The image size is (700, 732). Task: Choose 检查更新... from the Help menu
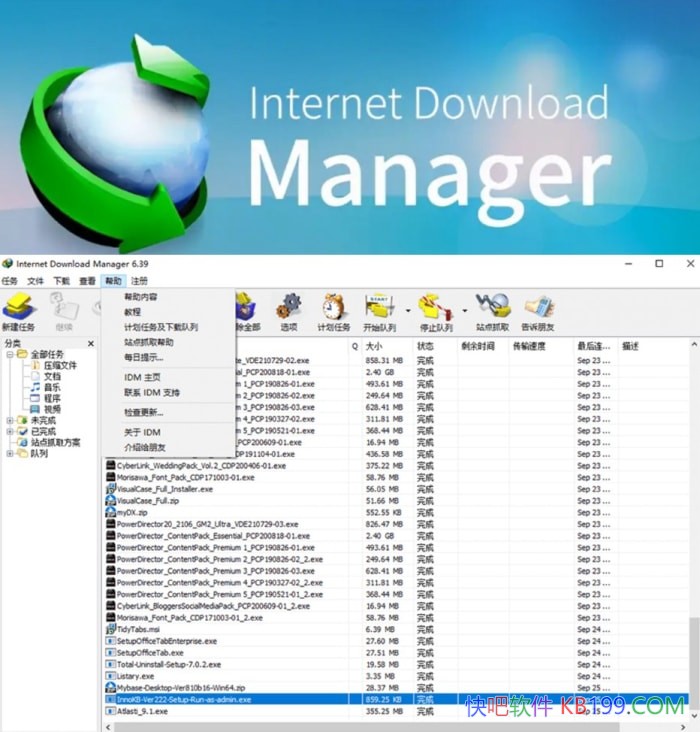pos(144,412)
